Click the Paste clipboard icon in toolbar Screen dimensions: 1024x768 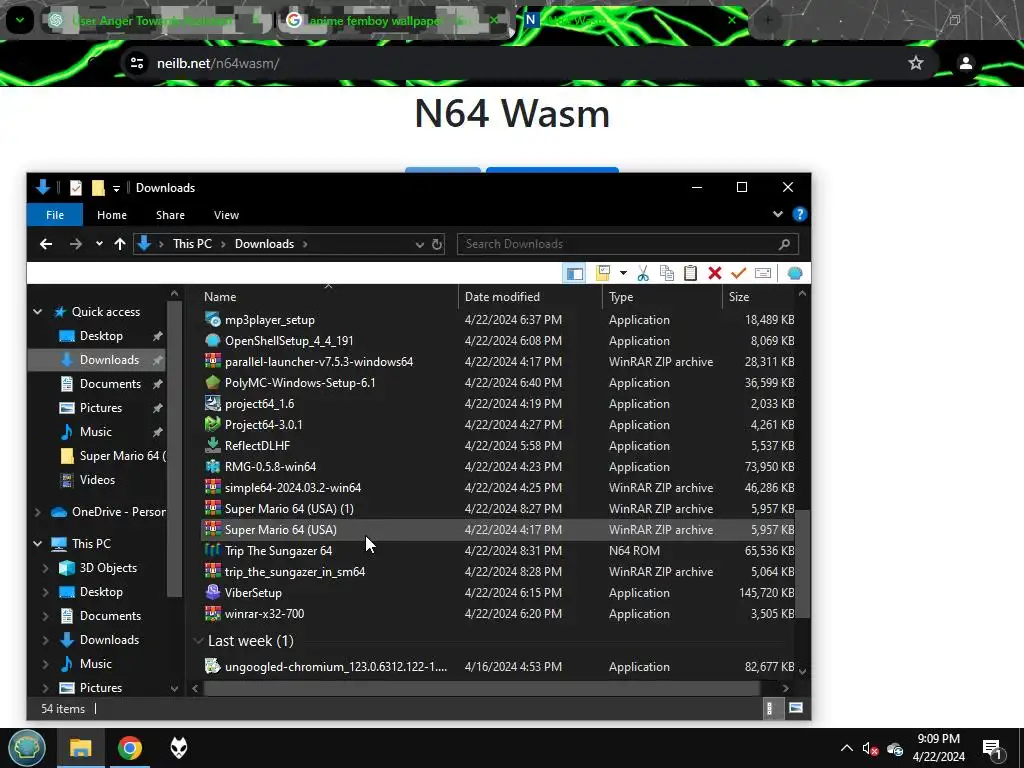point(690,273)
